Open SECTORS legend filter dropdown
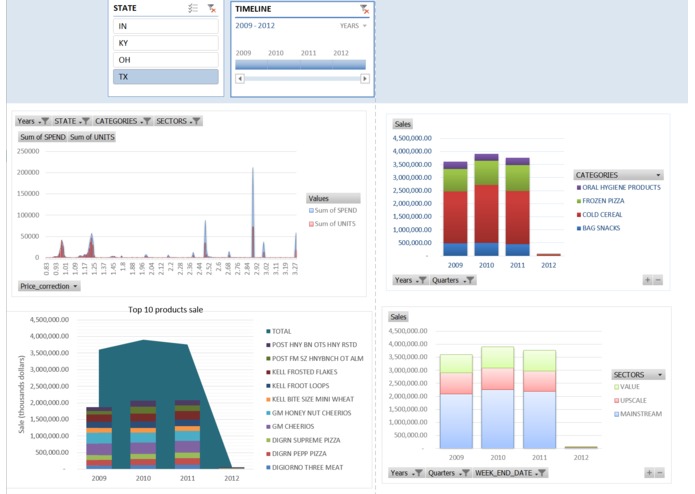Image resolution: width=695 pixels, height=494 pixels. (638, 375)
